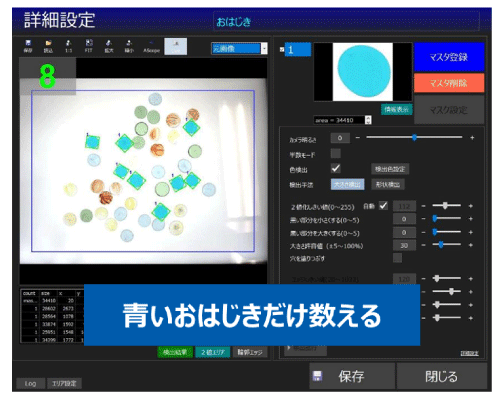This screenshot has height=398, width=500.
Task: Click minus for binarization threshold (0~255)
Action: point(423,206)
